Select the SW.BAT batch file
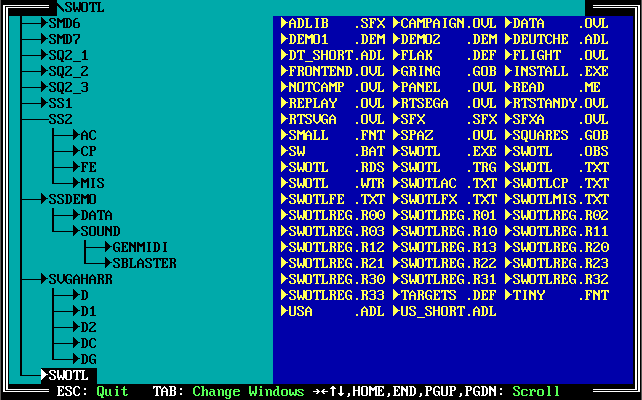The width and height of the screenshot is (642, 400). [x=334, y=150]
